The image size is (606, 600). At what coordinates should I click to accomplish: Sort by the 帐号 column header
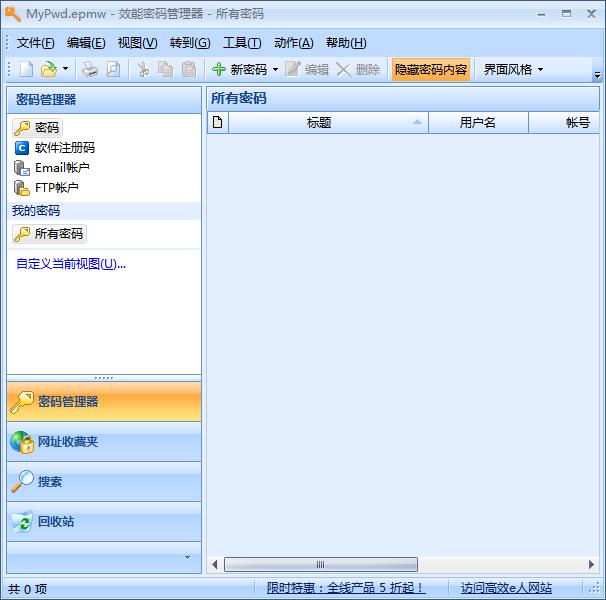563,123
